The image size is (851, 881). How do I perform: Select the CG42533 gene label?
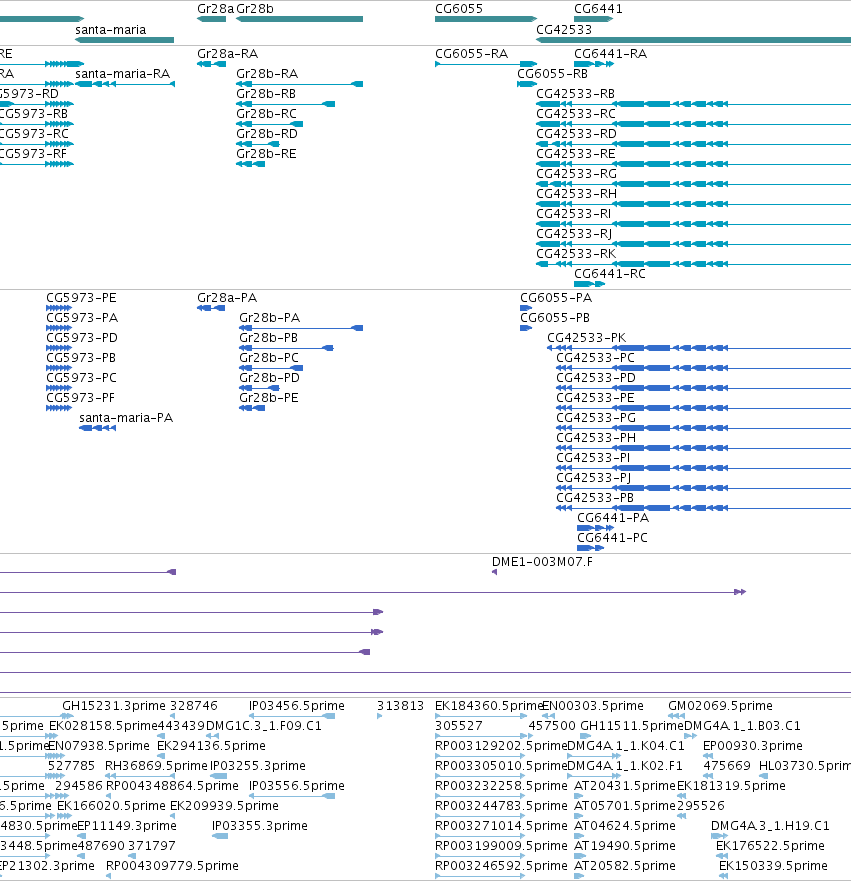click(564, 30)
